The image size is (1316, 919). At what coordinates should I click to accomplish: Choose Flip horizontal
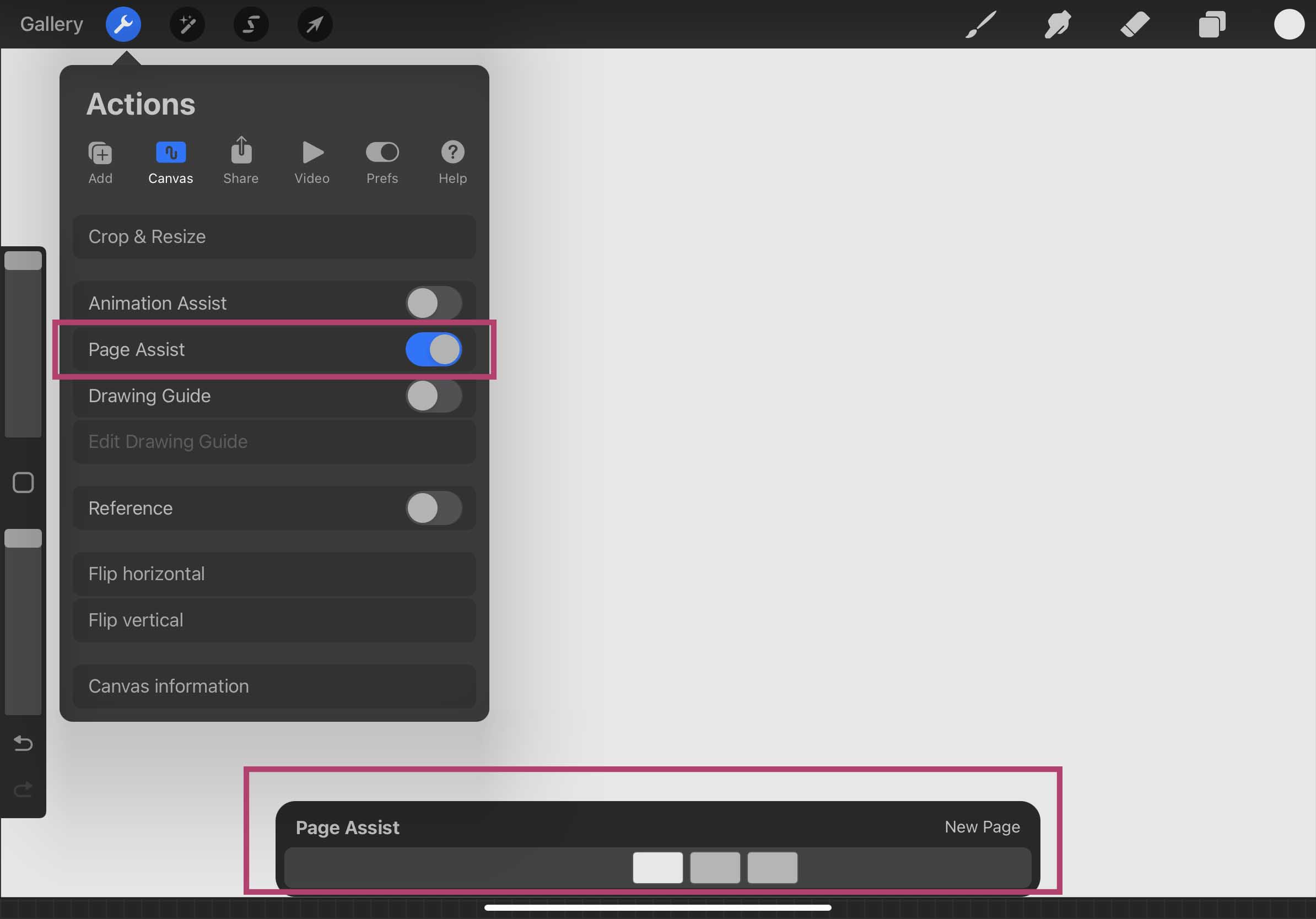click(274, 574)
